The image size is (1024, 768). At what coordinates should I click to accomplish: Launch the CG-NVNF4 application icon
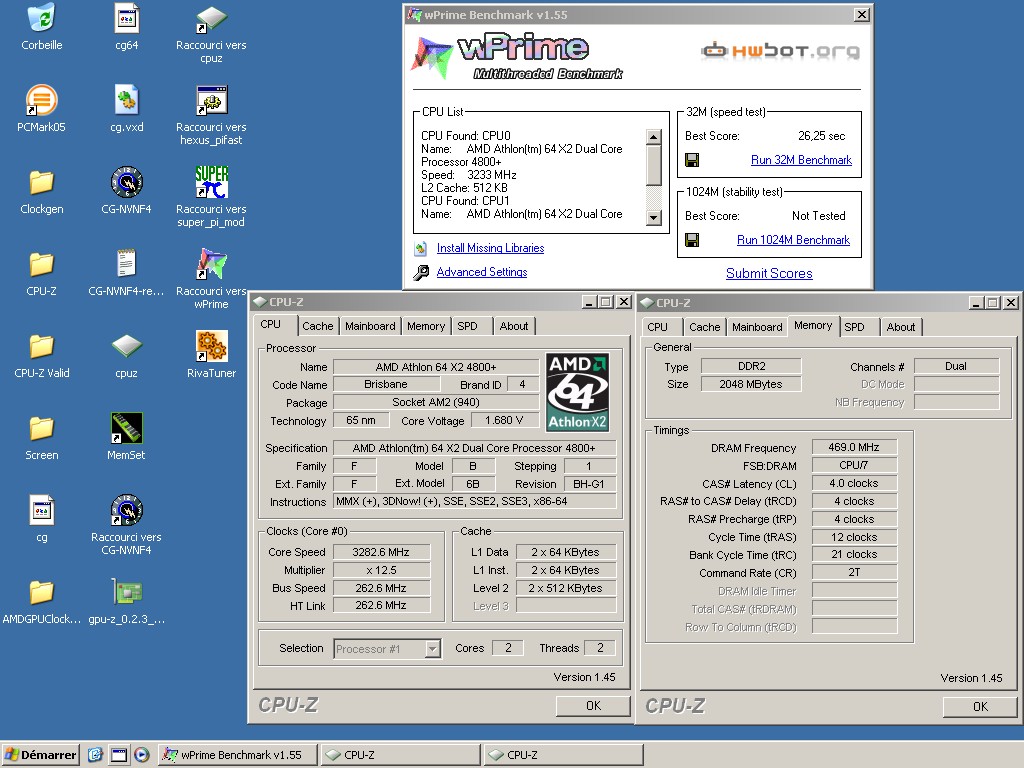(126, 183)
